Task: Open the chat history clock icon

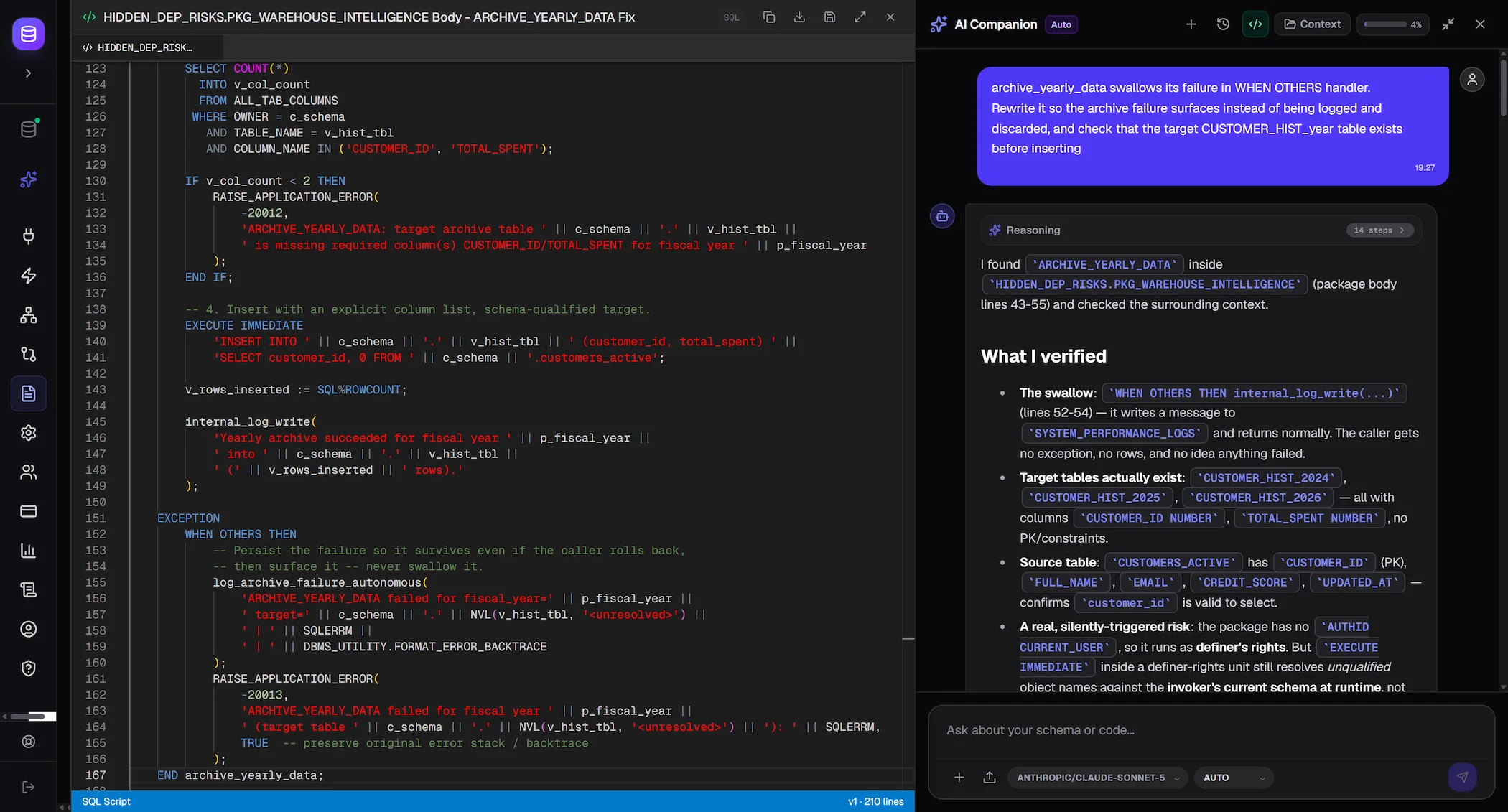Action: (1223, 24)
